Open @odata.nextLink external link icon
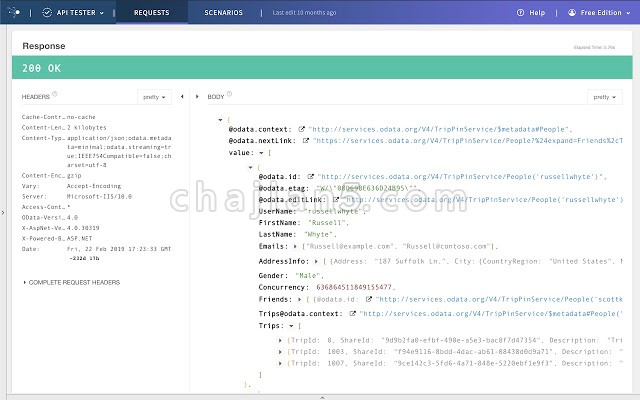 306,141
